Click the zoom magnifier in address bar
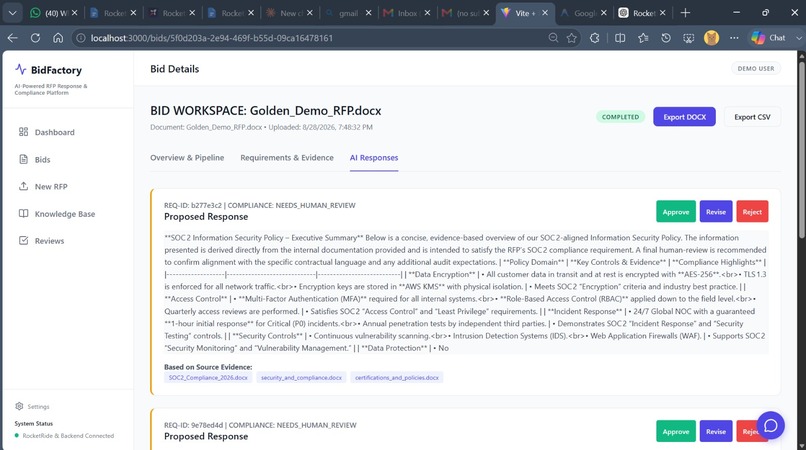Image resolution: width=806 pixels, height=450 pixels. [553, 38]
